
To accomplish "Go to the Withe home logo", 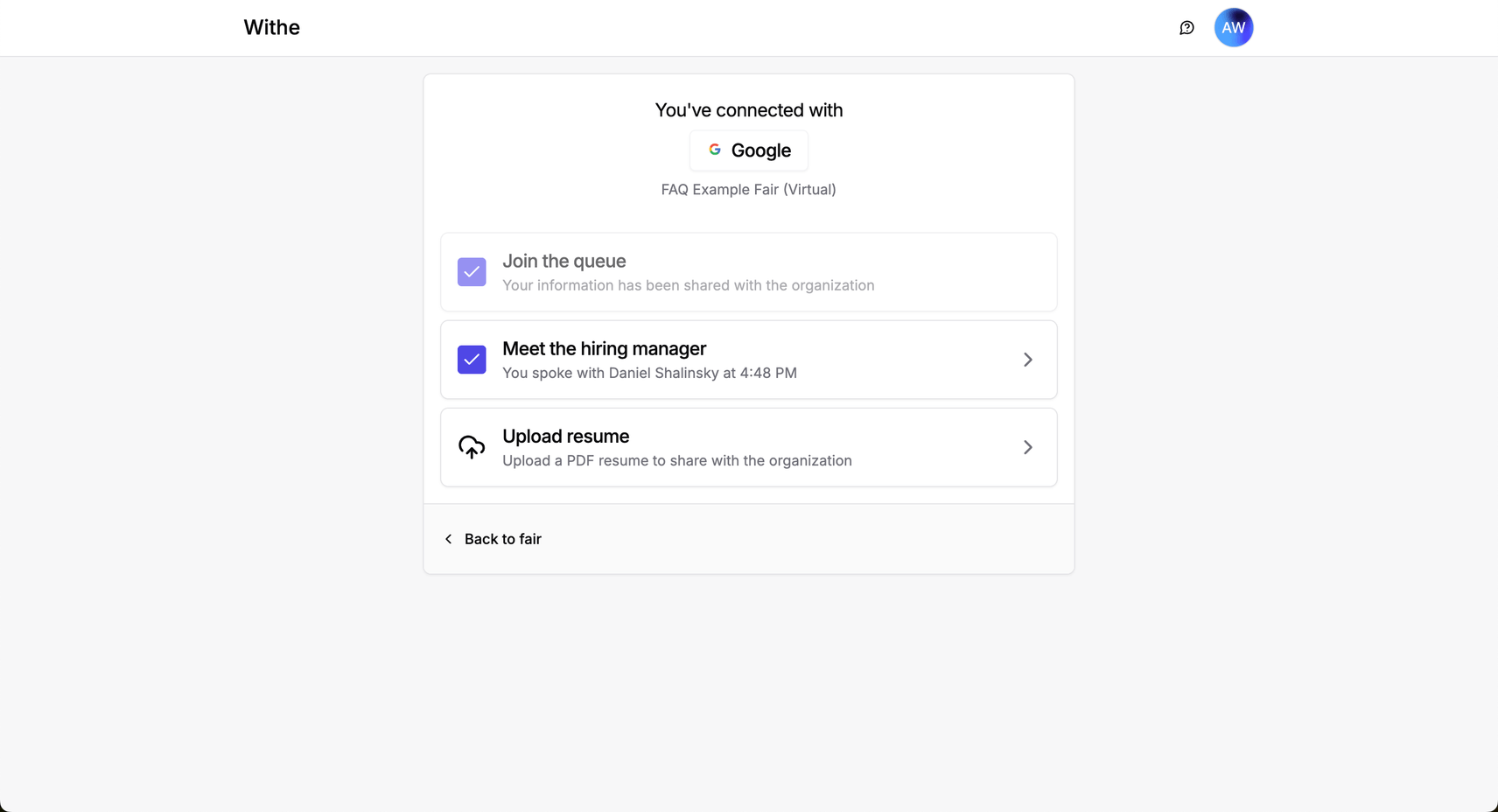I will pyautogui.click(x=272, y=28).
